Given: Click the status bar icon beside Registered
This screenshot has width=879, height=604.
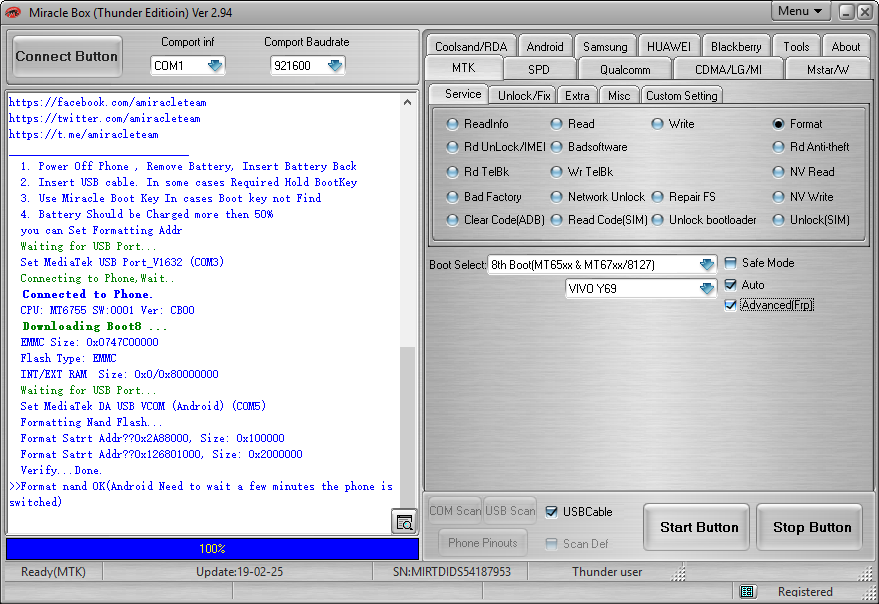Looking at the screenshot, I should [747, 592].
